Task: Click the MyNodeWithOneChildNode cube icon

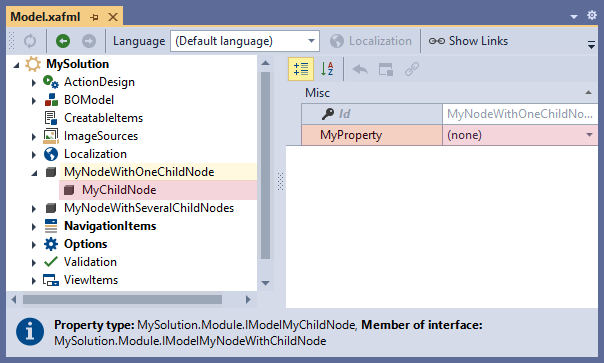Action: (x=51, y=172)
